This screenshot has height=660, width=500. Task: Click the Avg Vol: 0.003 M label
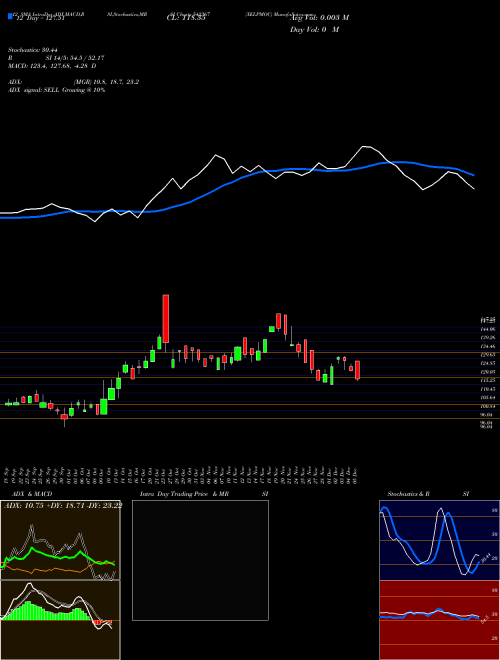pyautogui.click(x=319, y=18)
